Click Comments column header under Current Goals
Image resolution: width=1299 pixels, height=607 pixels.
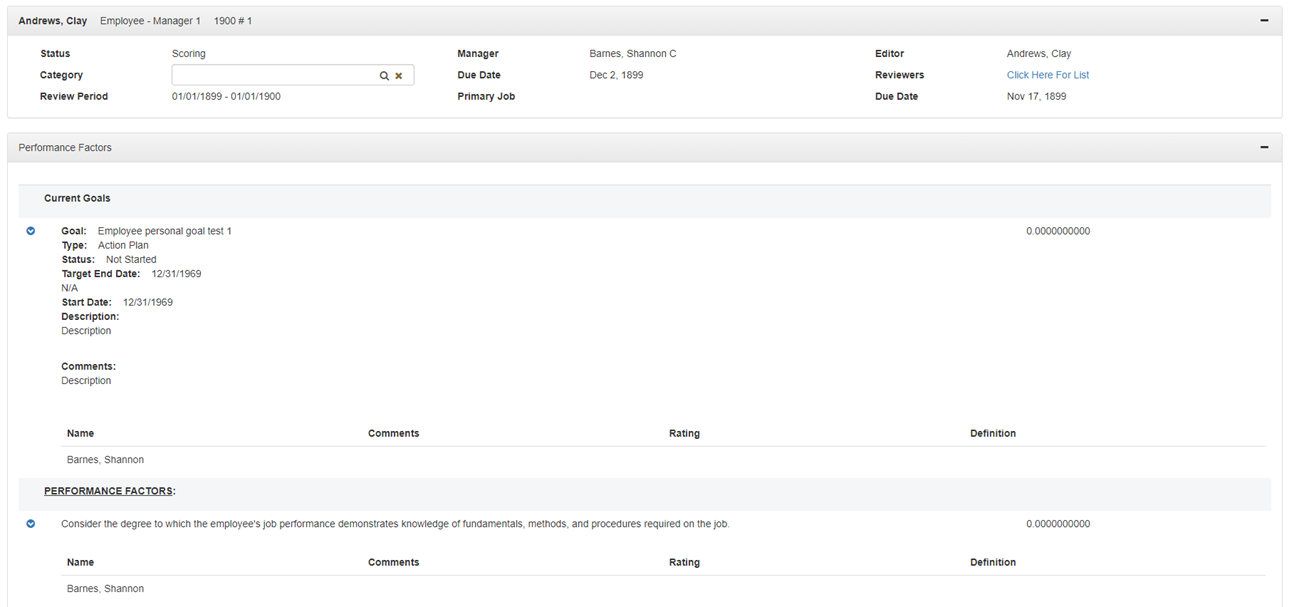[393, 433]
